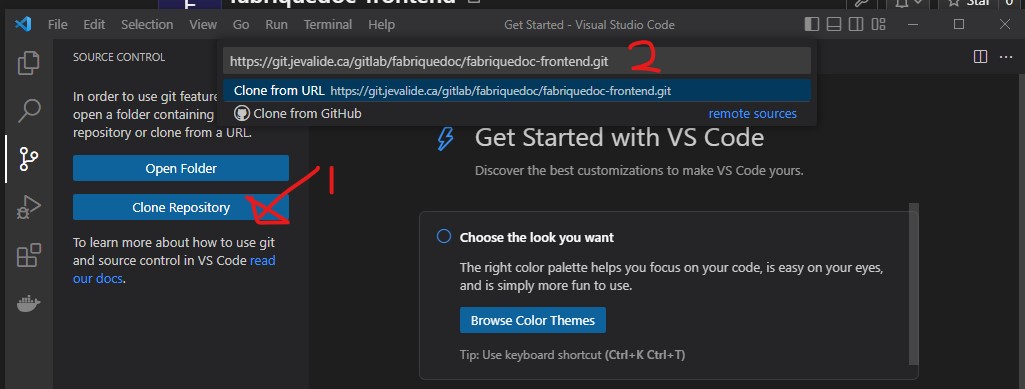Open the Customize Layout icon
This screenshot has width=1025, height=389.
(879, 25)
